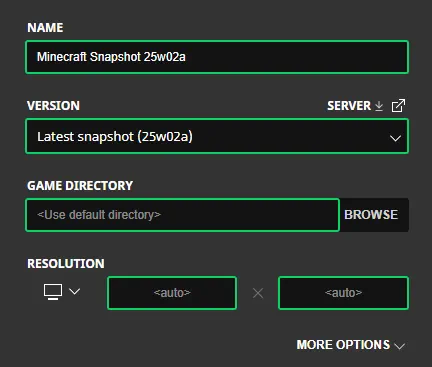Click the resolution height auto field
432x367 pixels.
click(x=343, y=293)
